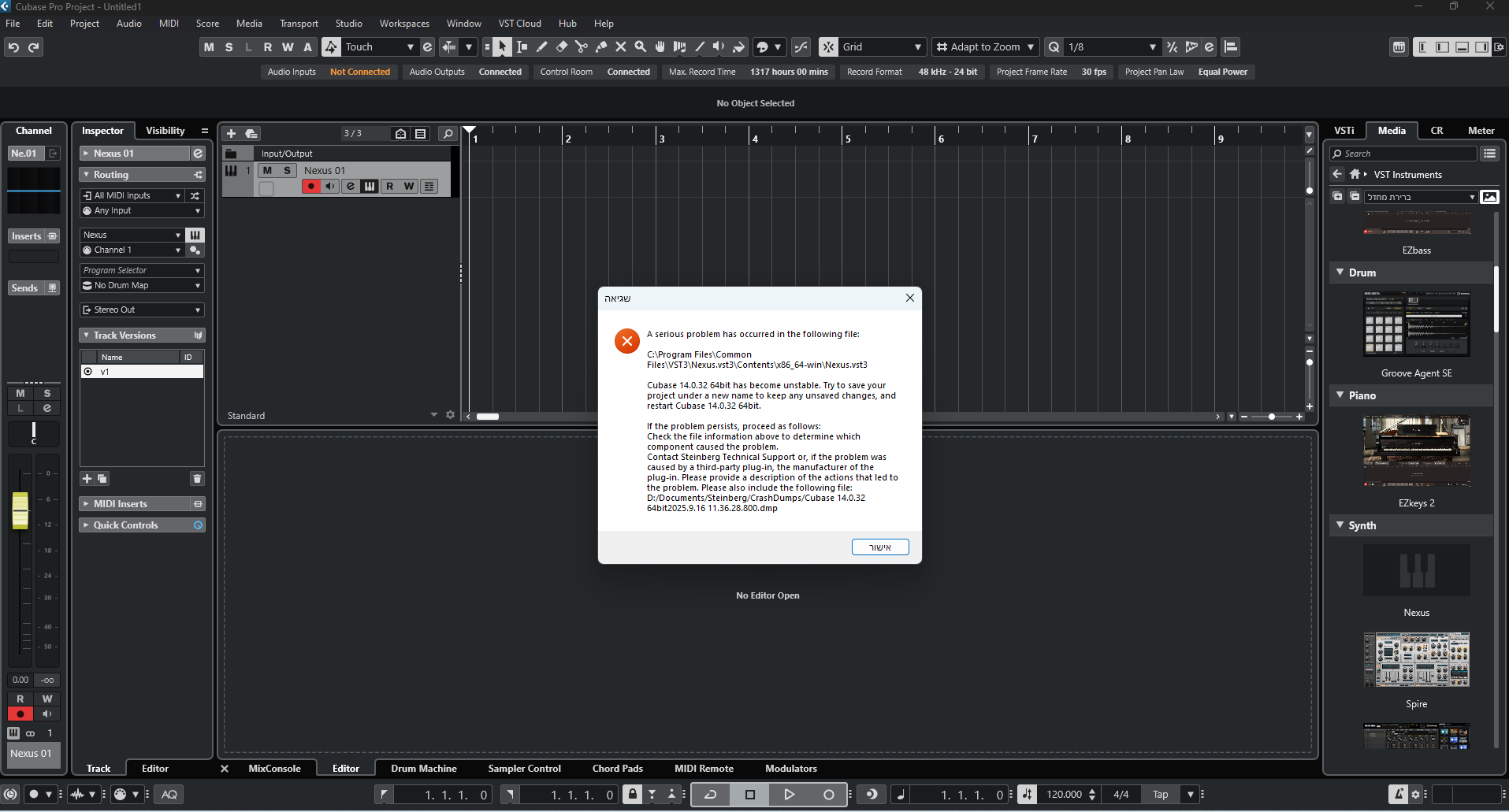Open the Grid snap type dropdown

(x=881, y=47)
